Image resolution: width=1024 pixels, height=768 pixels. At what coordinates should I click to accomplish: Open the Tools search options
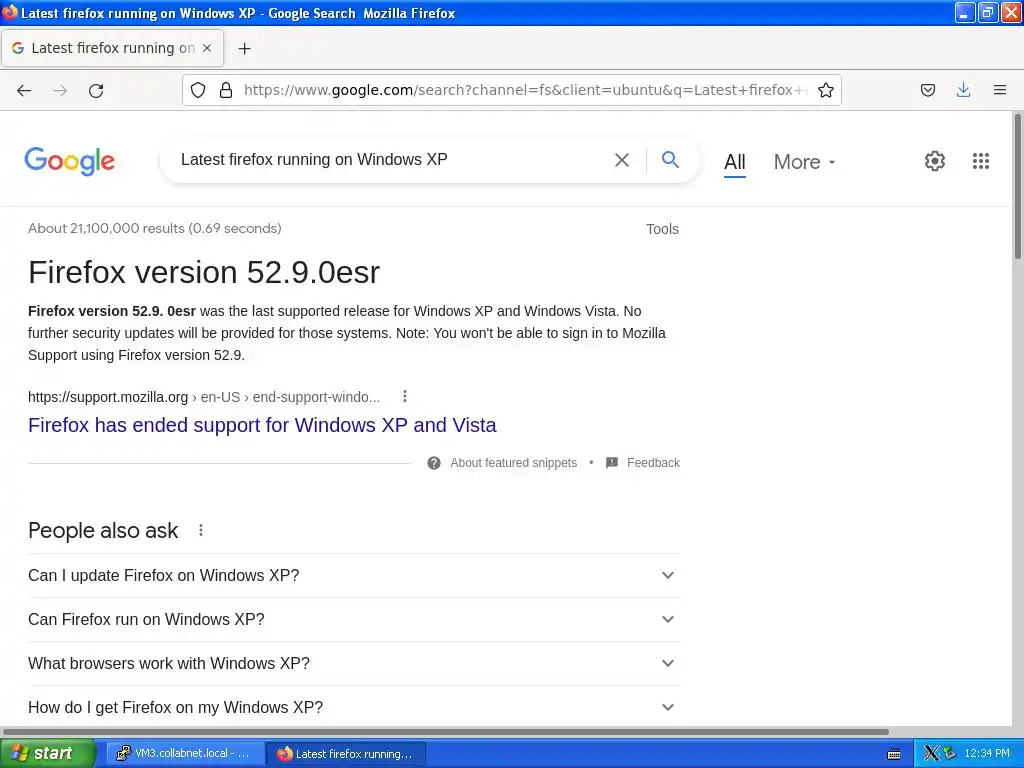[x=662, y=229]
